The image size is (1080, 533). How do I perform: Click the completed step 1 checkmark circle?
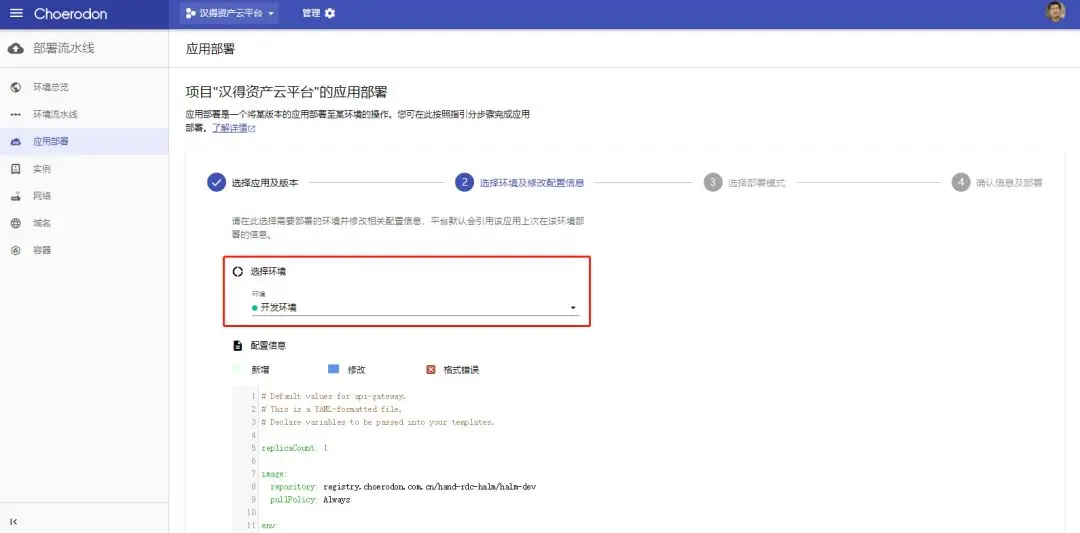click(x=216, y=182)
